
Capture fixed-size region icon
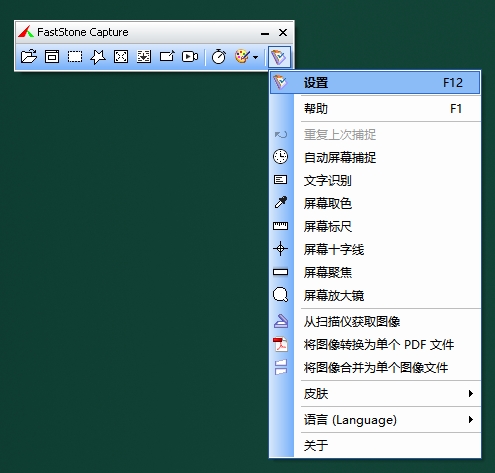click(x=167, y=57)
